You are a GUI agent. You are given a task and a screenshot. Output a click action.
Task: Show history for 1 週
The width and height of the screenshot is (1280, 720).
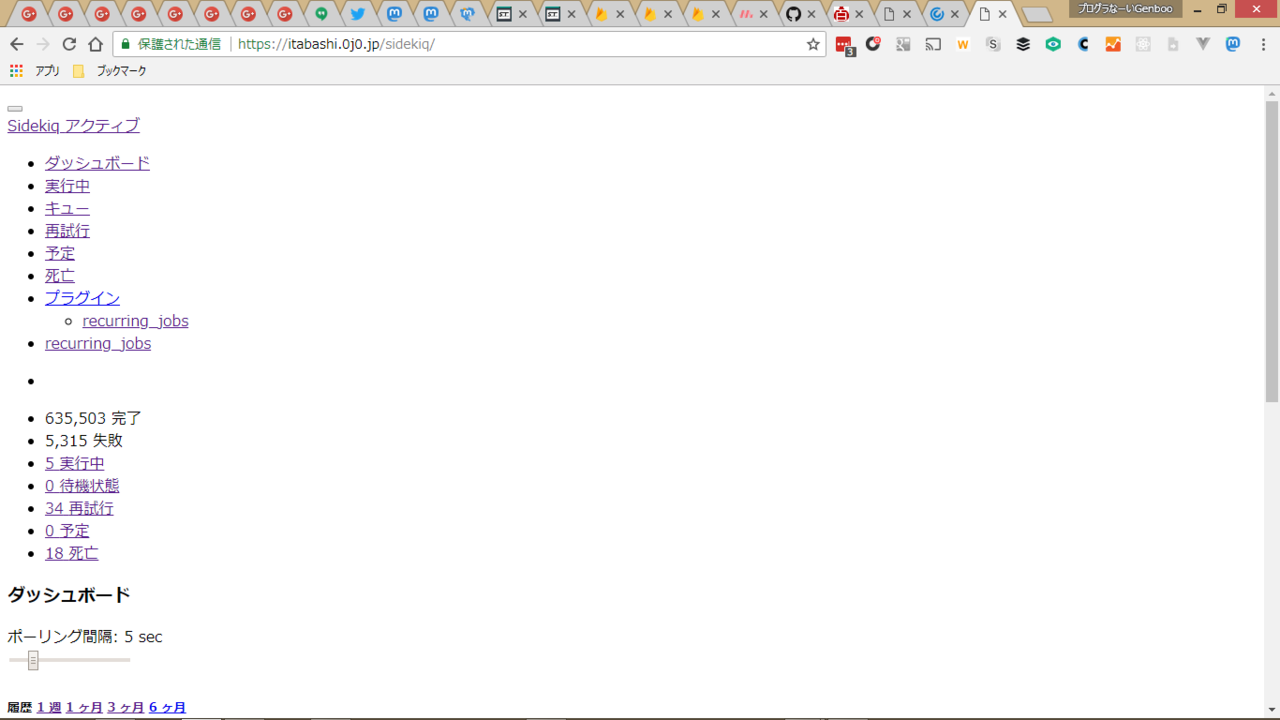(x=49, y=707)
